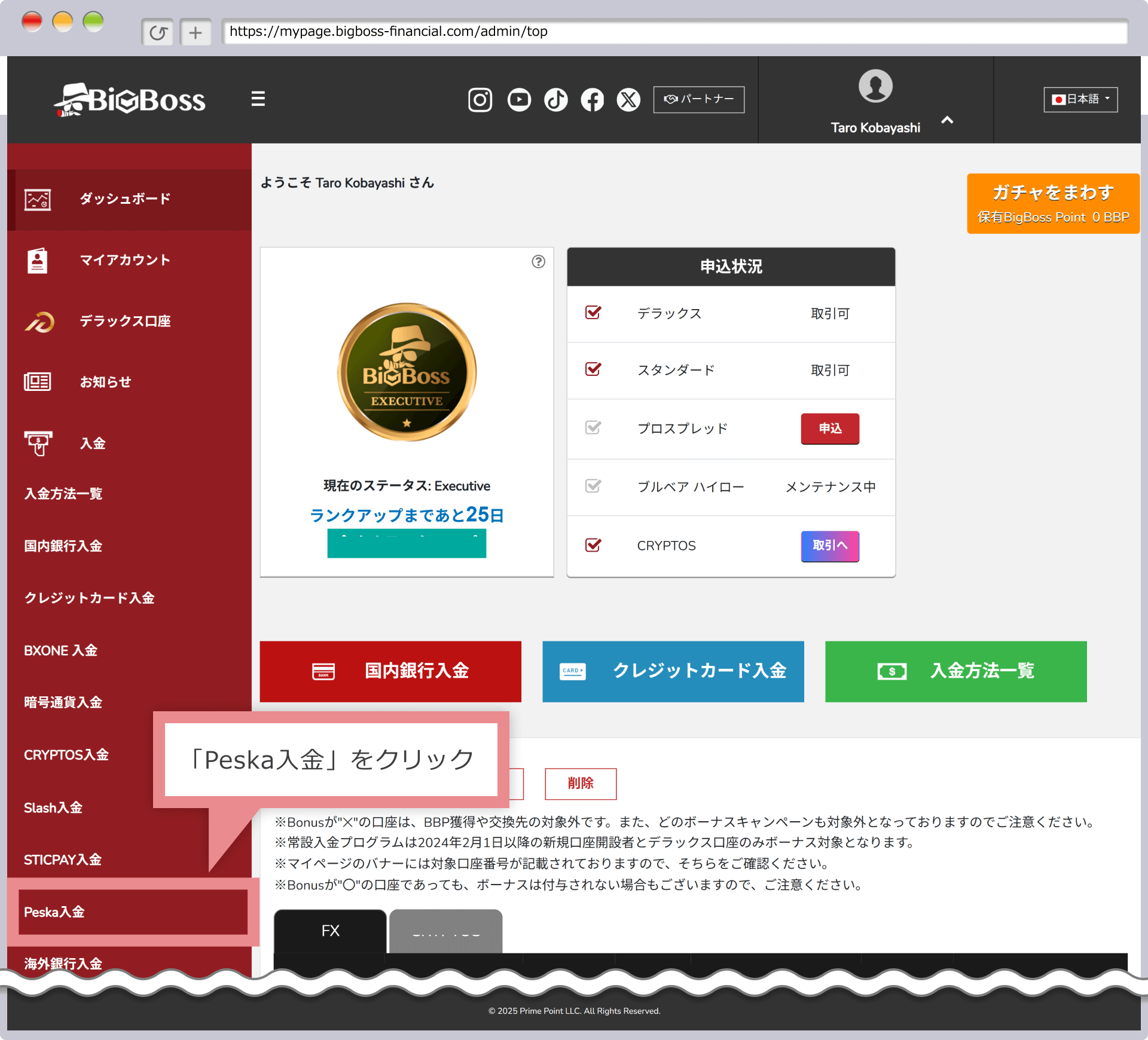Screen dimensions: 1148x1040
Task: Open the 日本語 language dropdown
Action: click(x=1080, y=99)
